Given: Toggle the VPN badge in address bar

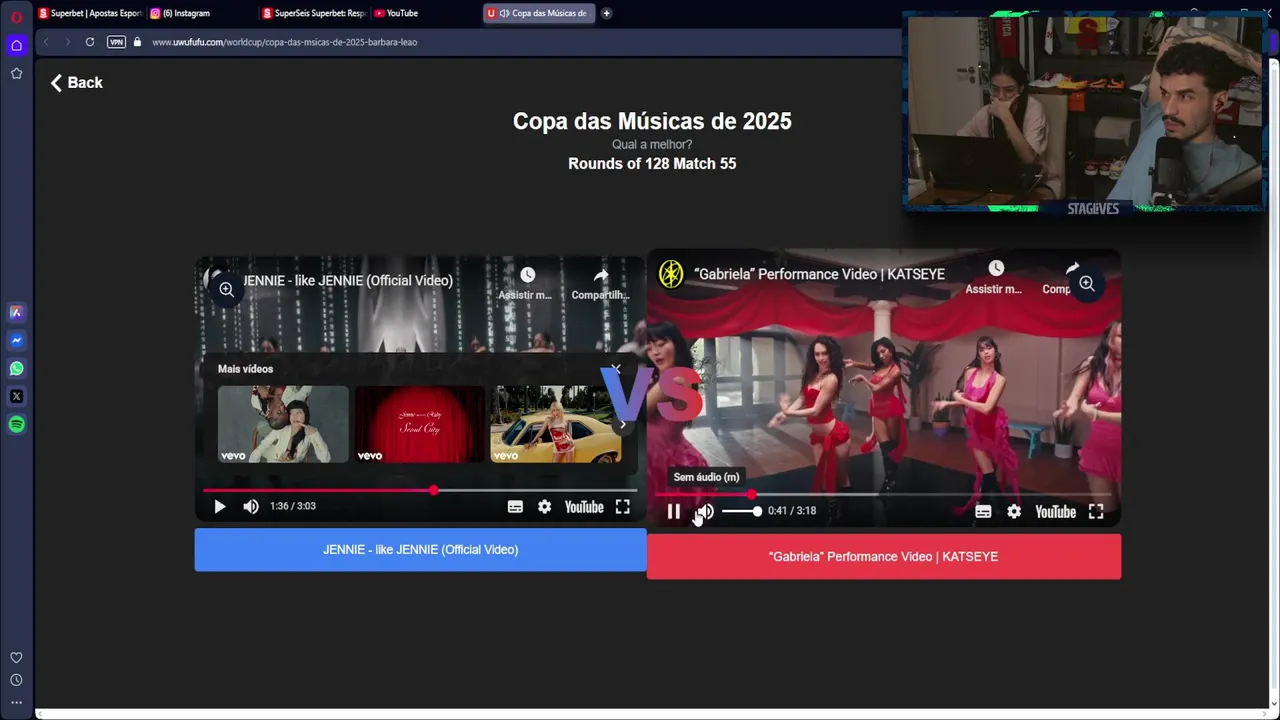Looking at the screenshot, I should (116, 42).
